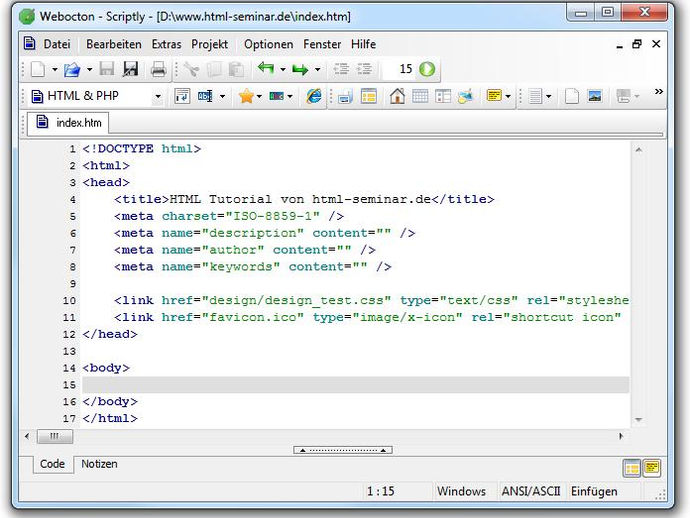This screenshot has width=690, height=518.
Task: Click the color palette icon
Action: [x=276, y=96]
